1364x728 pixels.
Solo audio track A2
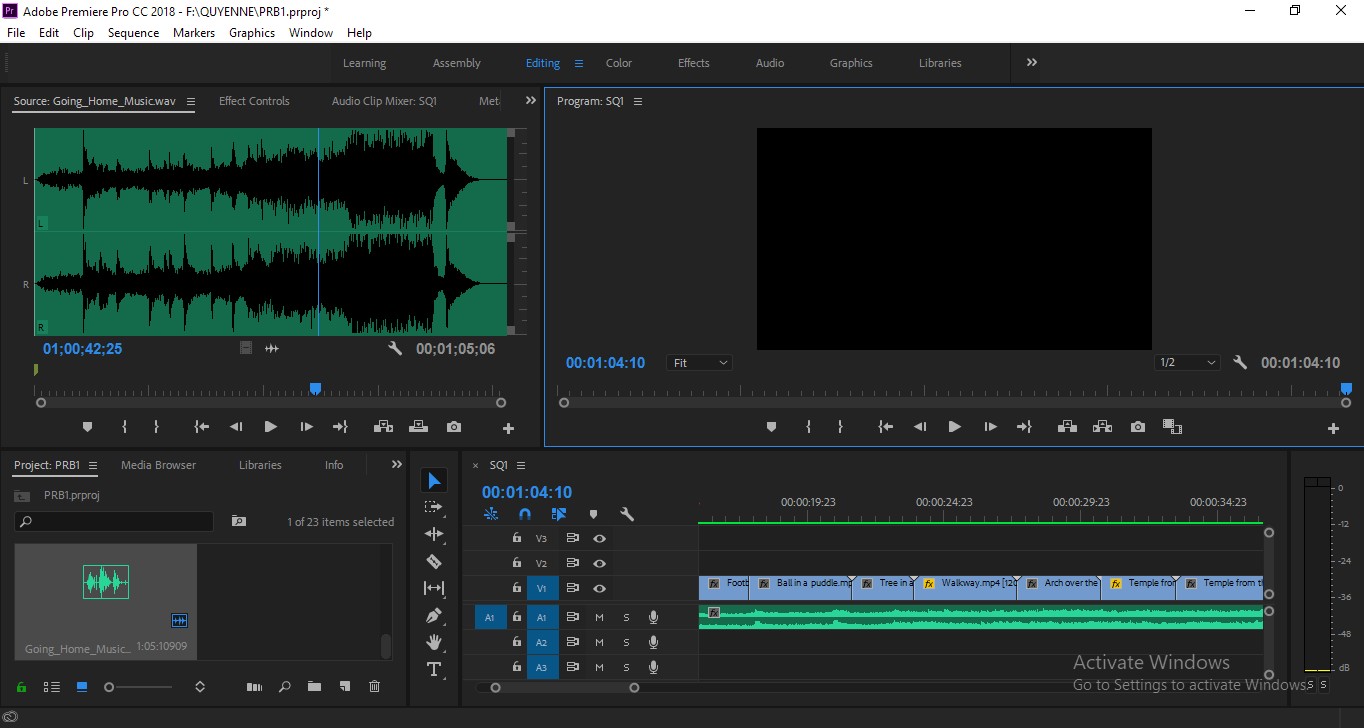pyautogui.click(x=626, y=642)
